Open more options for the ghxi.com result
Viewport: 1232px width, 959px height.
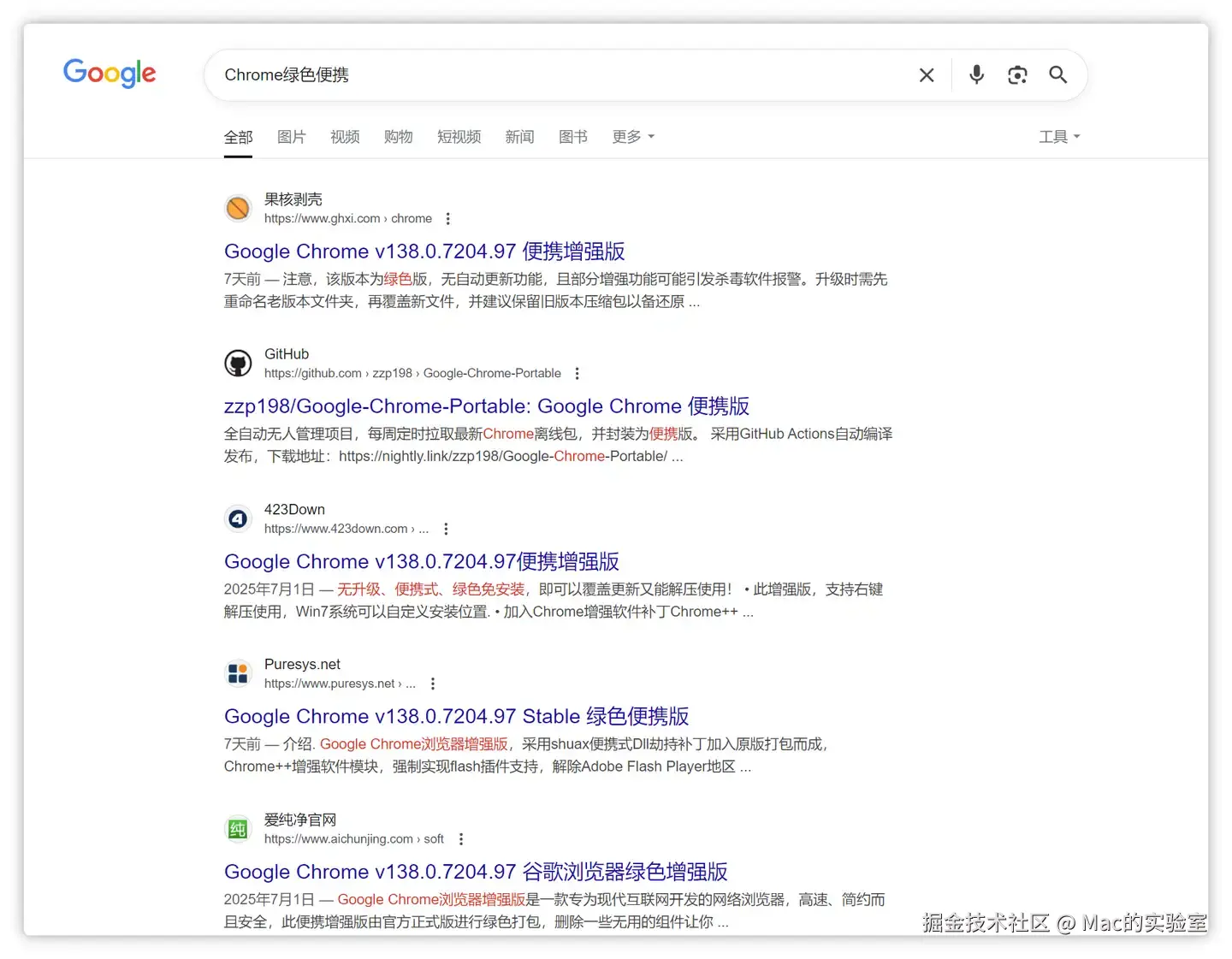tap(447, 219)
